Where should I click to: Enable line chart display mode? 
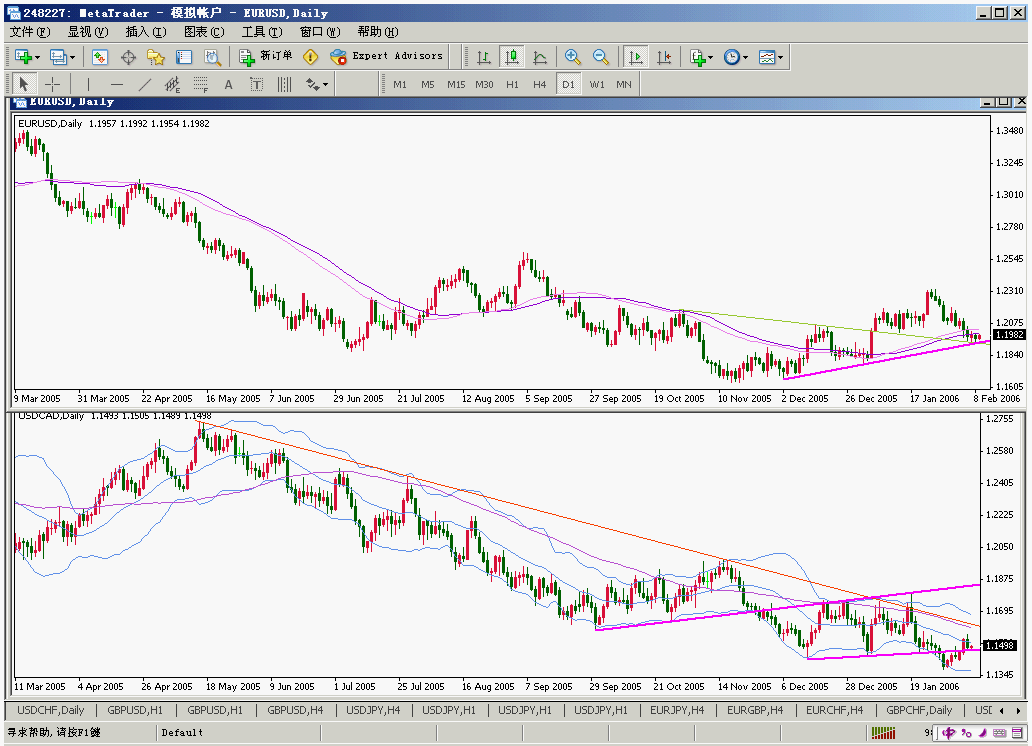tap(540, 57)
